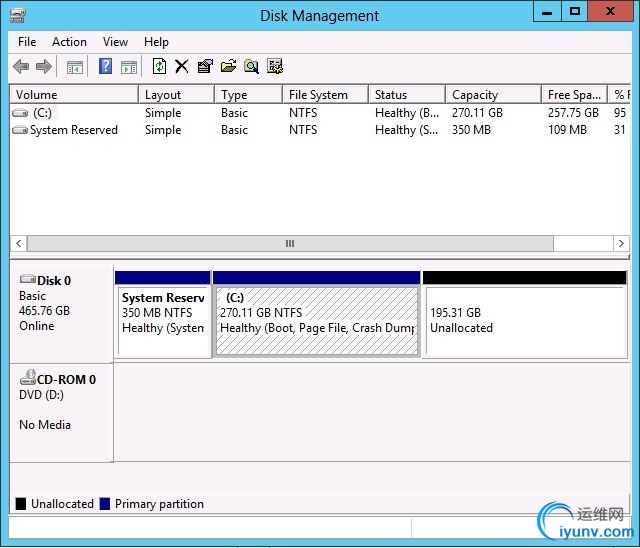640x548 pixels.
Task: Click the 465.76 GB disk size text
Action: (44, 311)
